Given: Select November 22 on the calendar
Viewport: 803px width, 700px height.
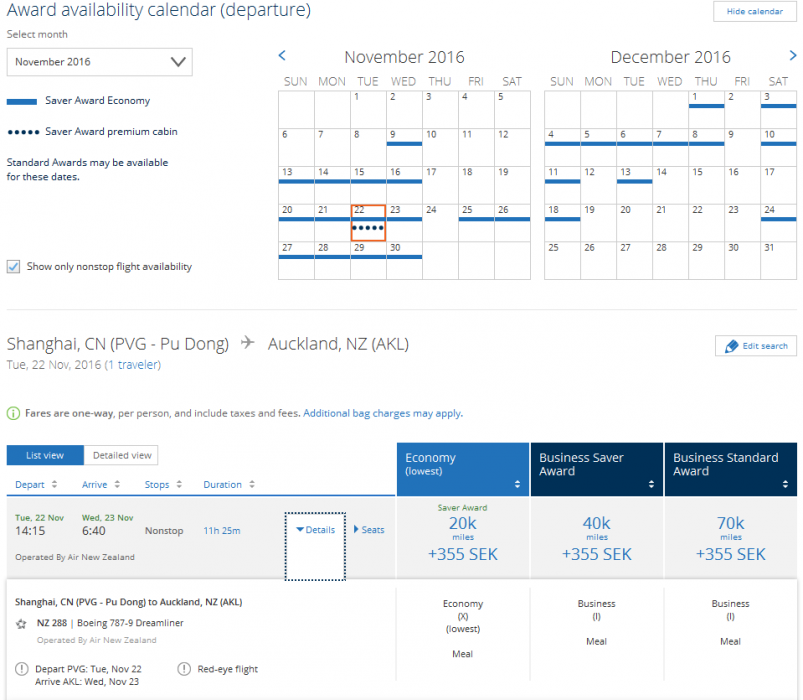Looking at the screenshot, I should pos(368,224).
